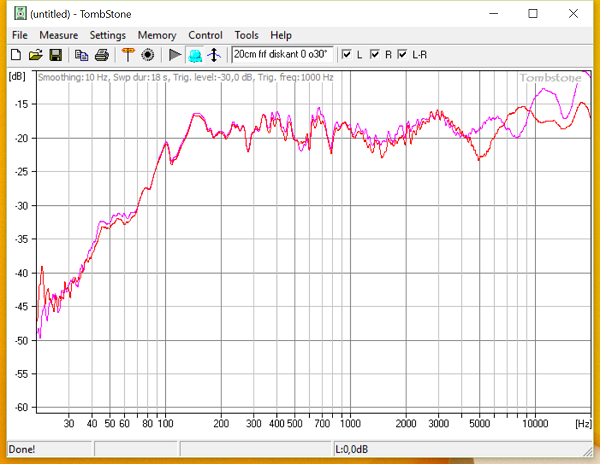600x464 pixels.
Task: Click the 5000 Hz axis label
Action: [x=479, y=423]
